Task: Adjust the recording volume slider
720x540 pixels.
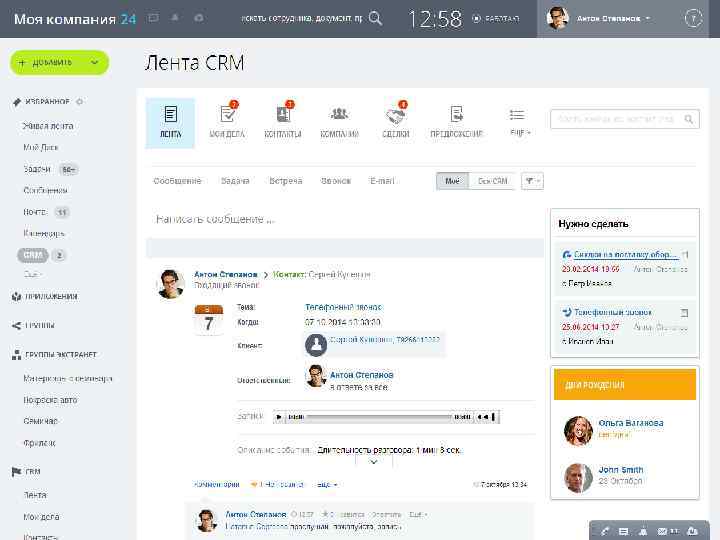Action: point(494,417)
